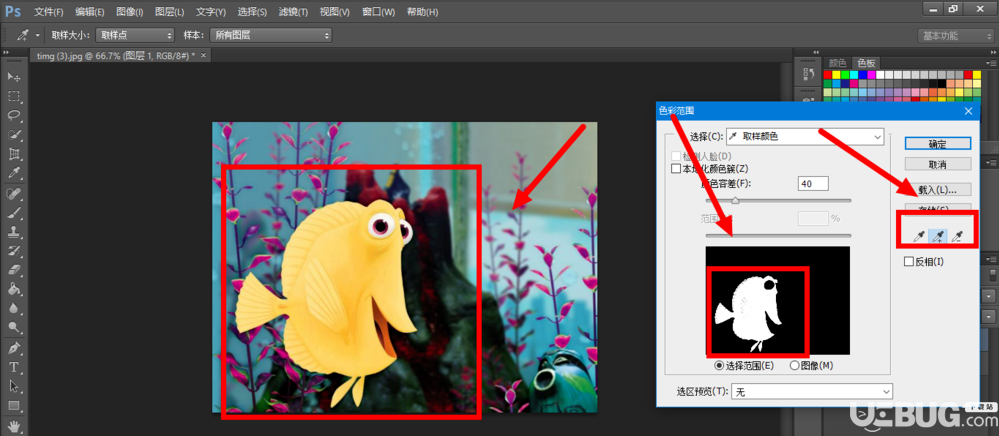This screenshot has height=436, width=999.
Task: Select the Clone Stamp tool
Action: point(13,232)
